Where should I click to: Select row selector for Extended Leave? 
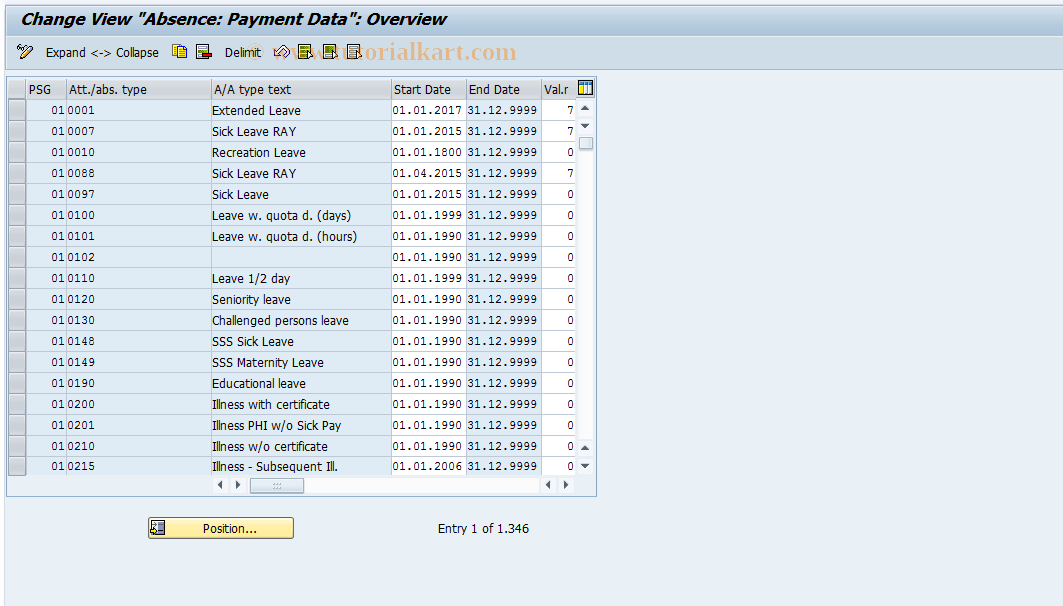pos(17,110)
